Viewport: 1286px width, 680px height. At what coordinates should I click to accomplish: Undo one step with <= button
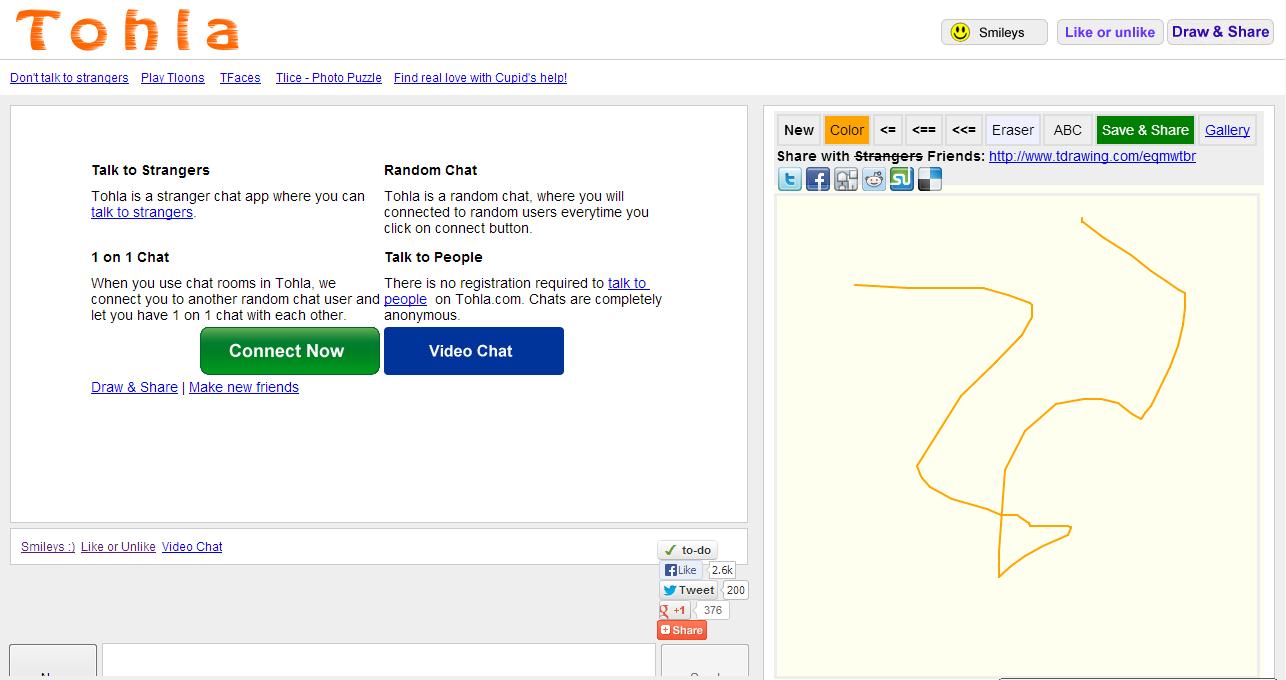coord(888,130)
